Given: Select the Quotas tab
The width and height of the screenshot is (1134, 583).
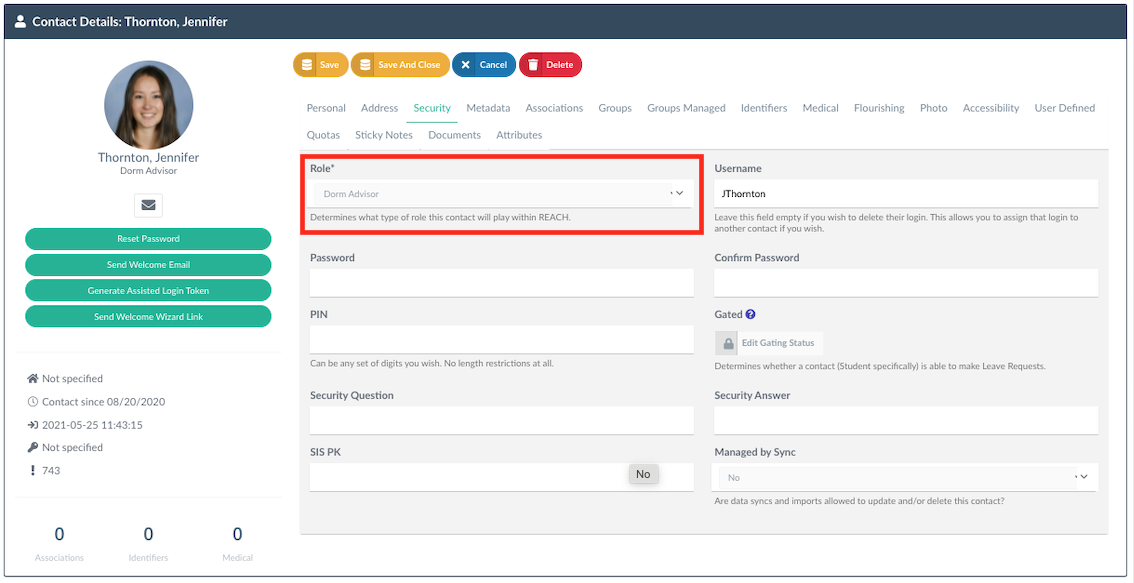Looking at the screenshot, I should tap(323, 135).
